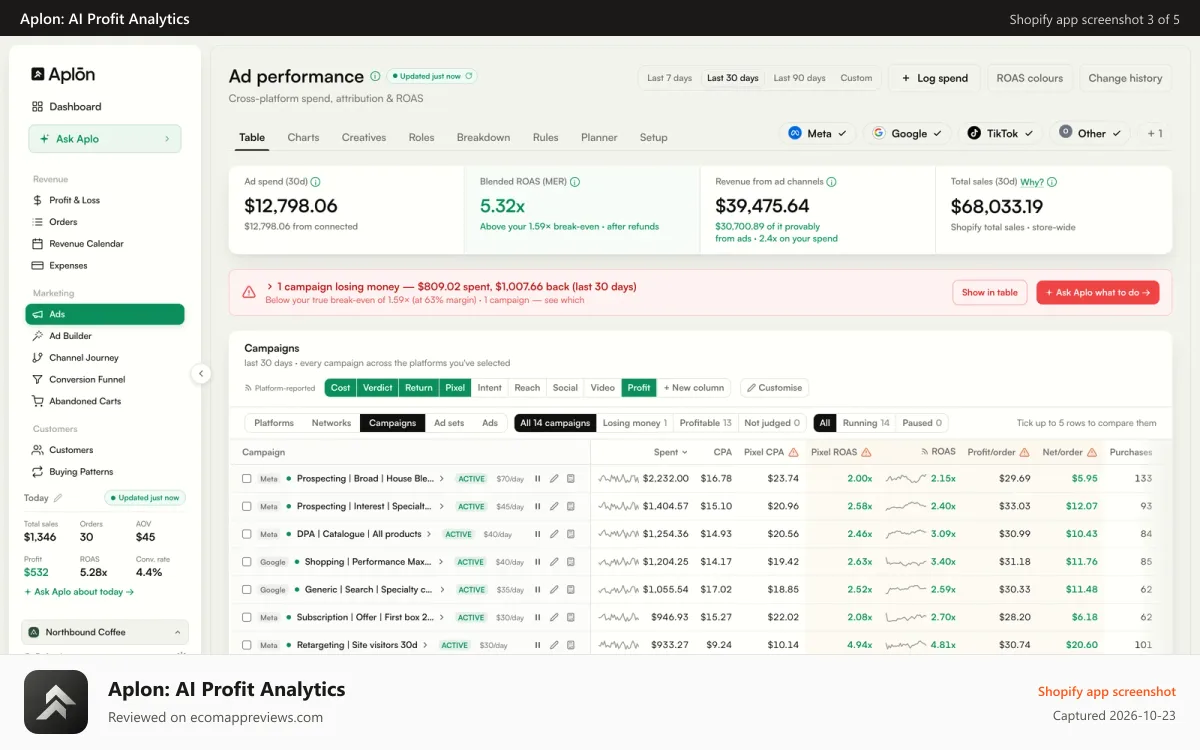Image resolution: width=1200 pixels, height=750 pixels.
Task: Open the Abandoned Carts cart icon
Action: (37, 402)
